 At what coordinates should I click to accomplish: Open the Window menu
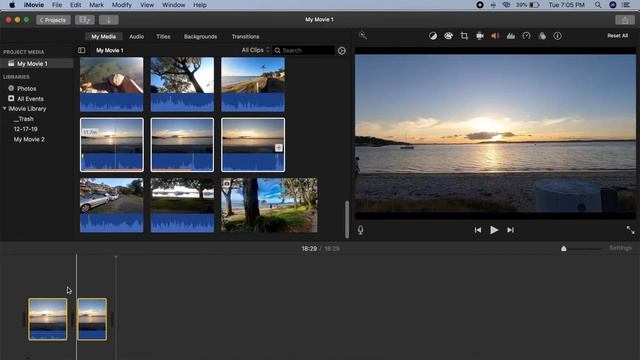(x=173, y=5)
